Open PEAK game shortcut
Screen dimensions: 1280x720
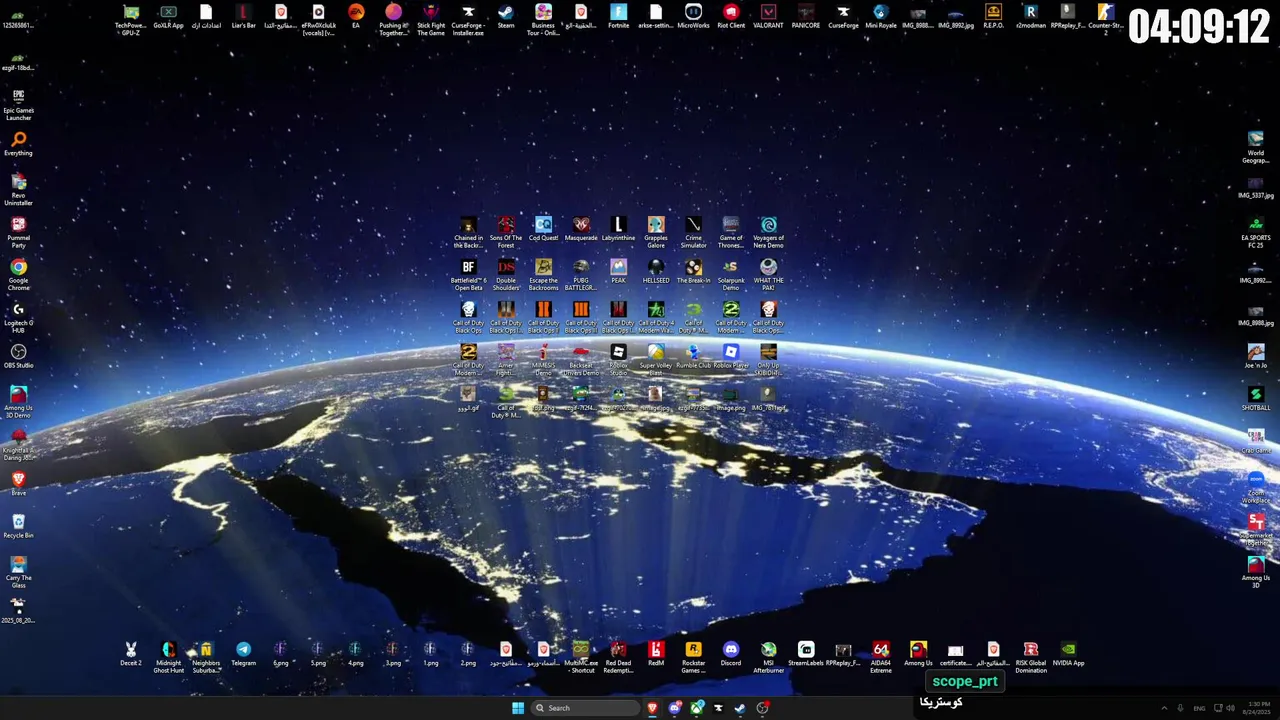[x=618, y=272]
